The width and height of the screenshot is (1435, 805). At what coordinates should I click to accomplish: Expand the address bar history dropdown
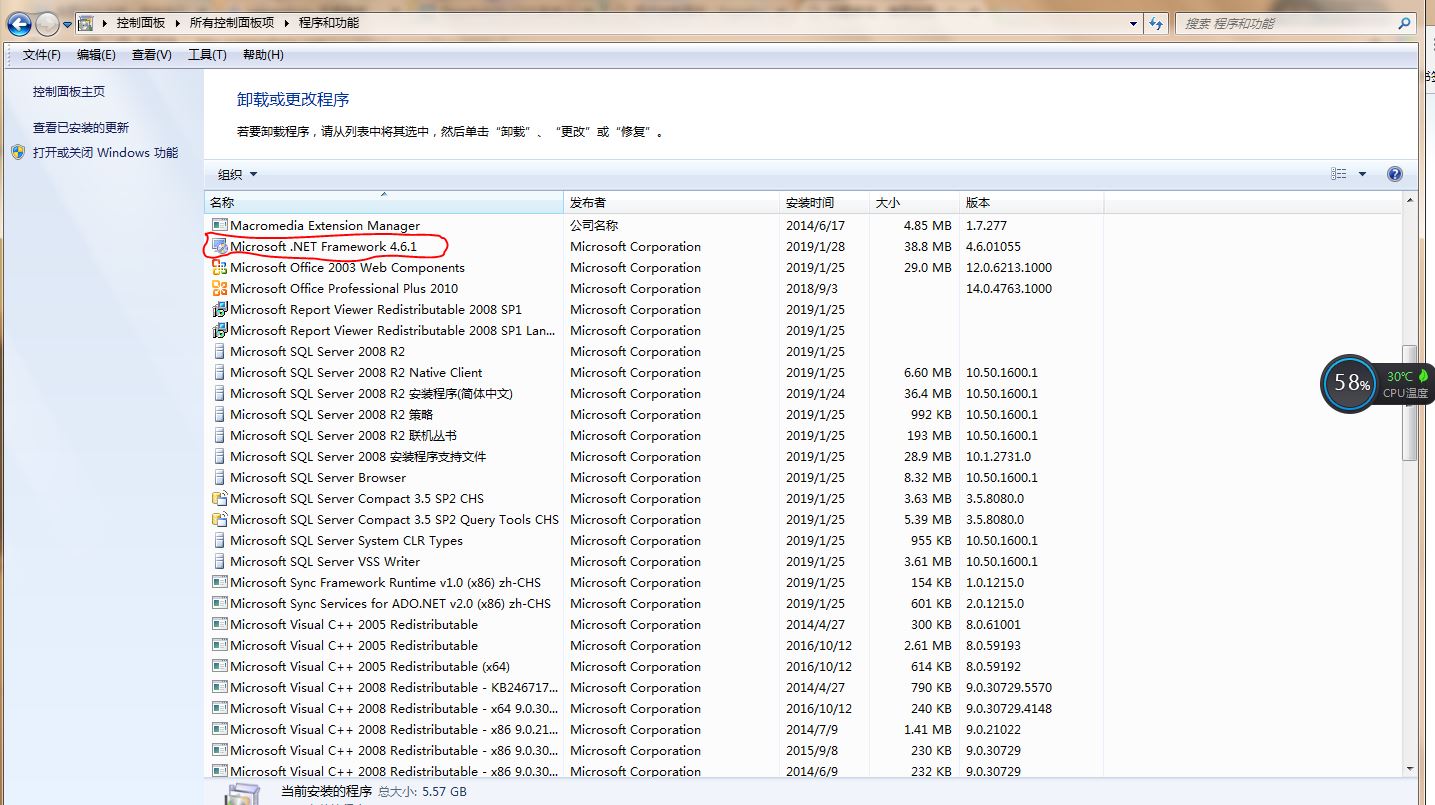(1133, 23)
